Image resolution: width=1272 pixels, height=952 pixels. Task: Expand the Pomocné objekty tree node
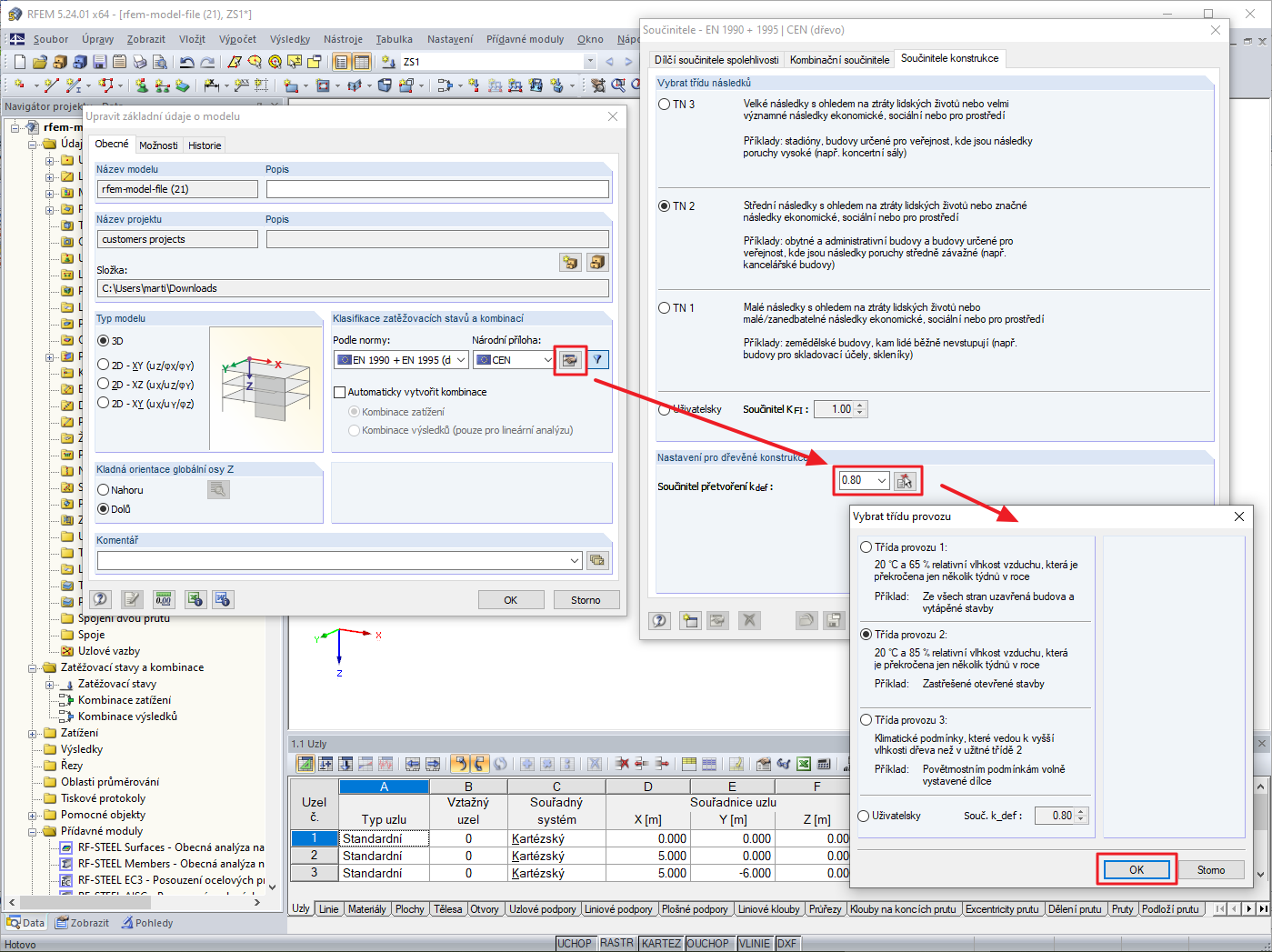[34, 815]
